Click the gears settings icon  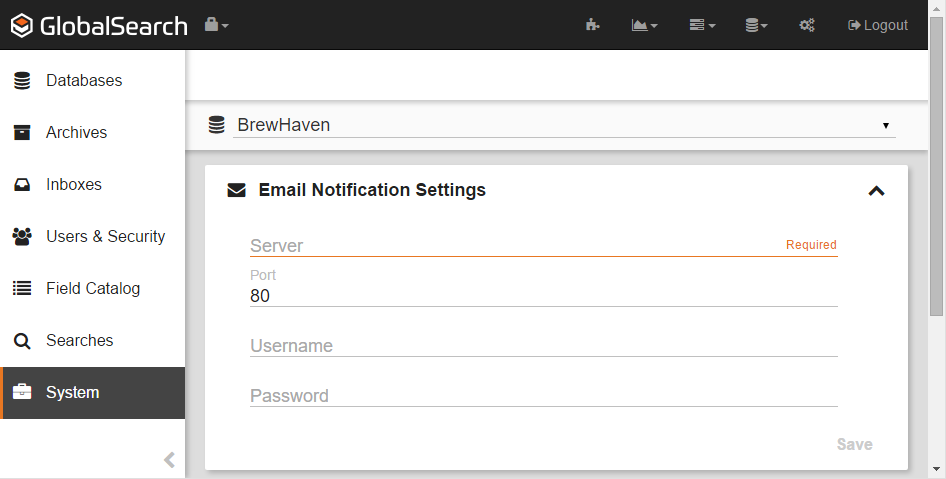tap(807, 25)
